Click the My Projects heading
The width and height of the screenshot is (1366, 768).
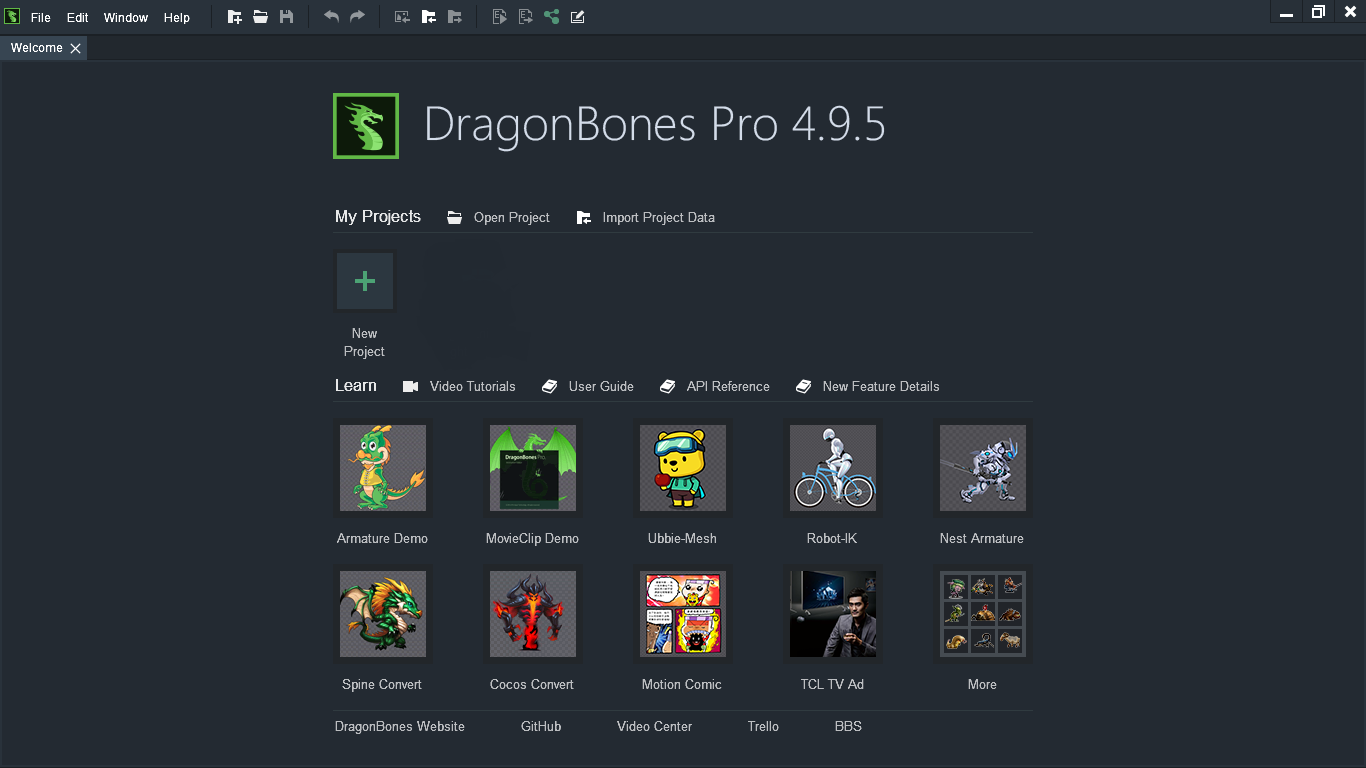click(378, 216)
